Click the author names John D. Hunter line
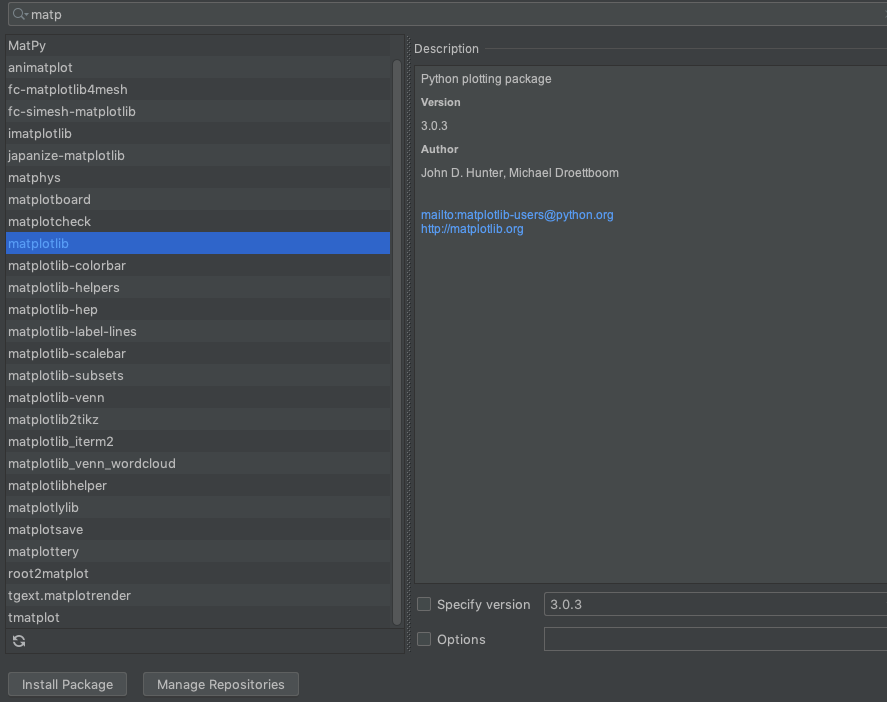This screenshot has width=887, height=702. (520, 173)
